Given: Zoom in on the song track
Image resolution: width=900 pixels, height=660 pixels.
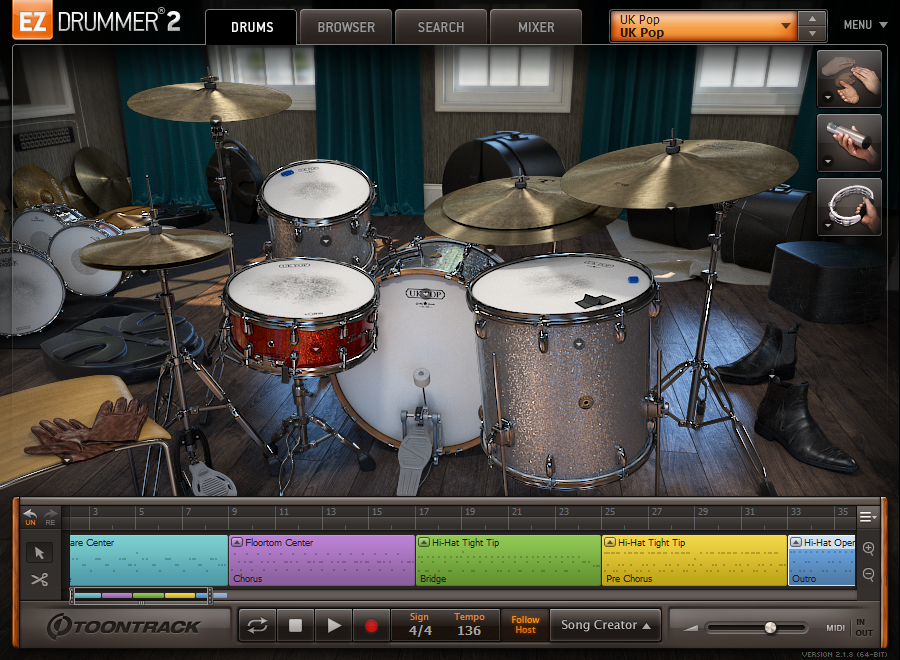Looking at the screenshot, I should click(x=868, y=548).
